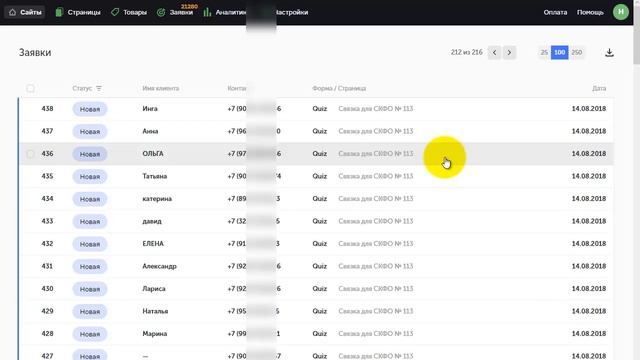Select client name Инга
Image resolution: width=640 pixels, height=360 pixels.
pos(150,109)
